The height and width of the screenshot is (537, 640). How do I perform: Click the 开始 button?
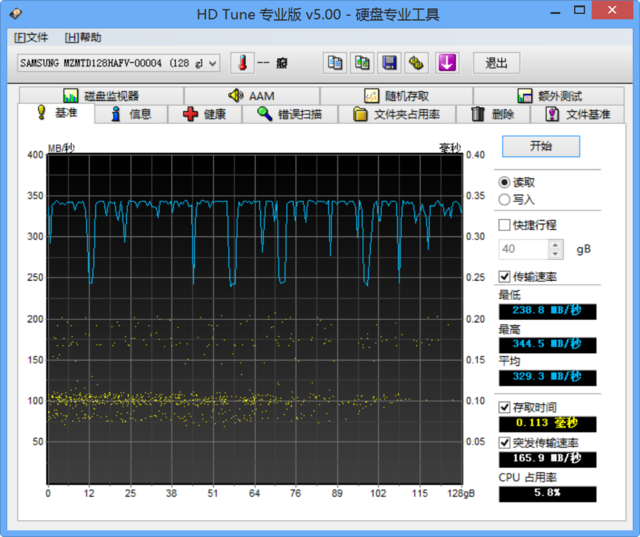(x=541, y=146)
